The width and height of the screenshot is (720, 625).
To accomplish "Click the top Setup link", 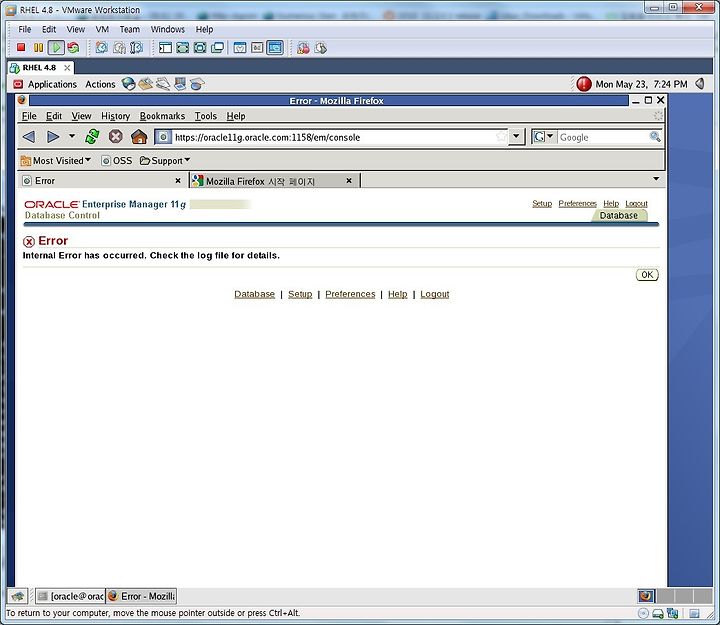I will pos(542,203).
